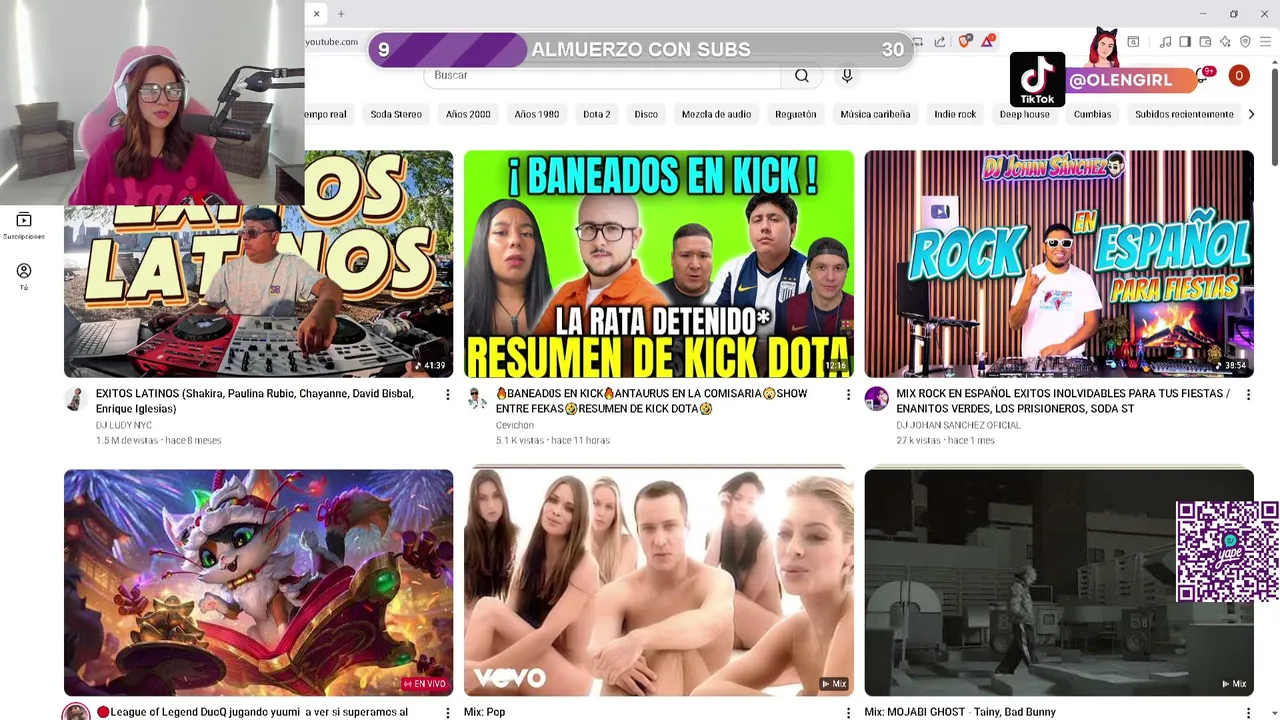Viewport: 1280px width, 720px height.
Task: Select the Indie rock filter chip
Action: click(955, 114)
